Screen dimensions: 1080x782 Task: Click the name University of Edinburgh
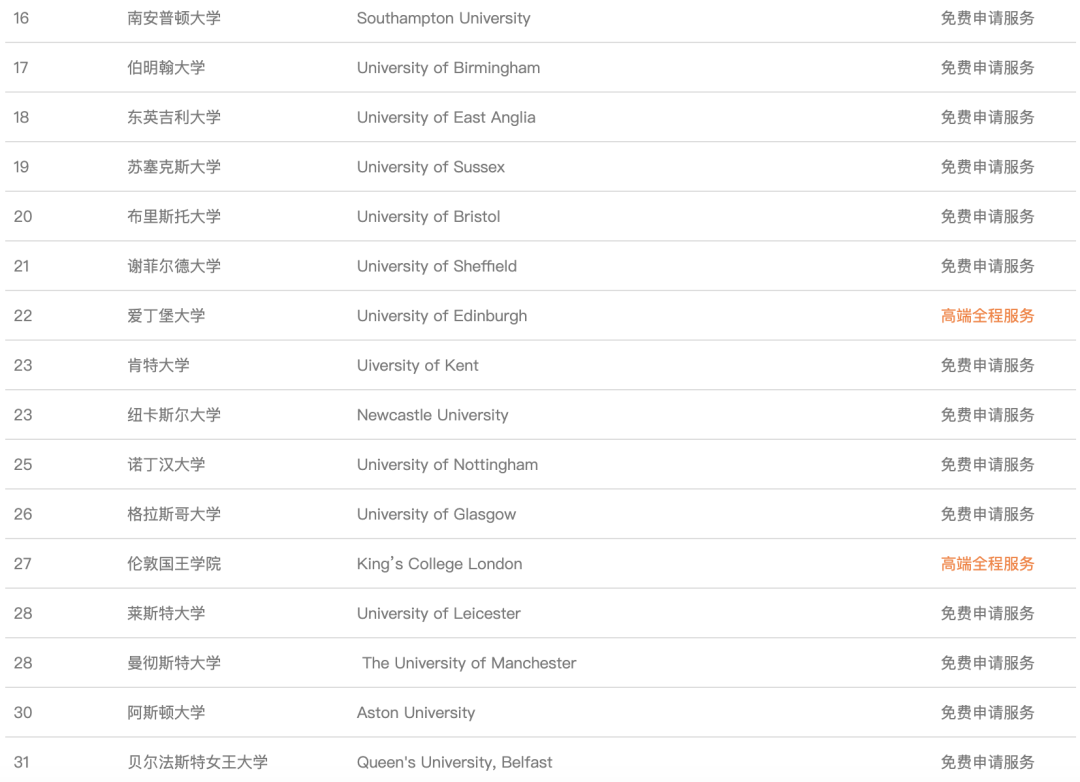(442, 316)
